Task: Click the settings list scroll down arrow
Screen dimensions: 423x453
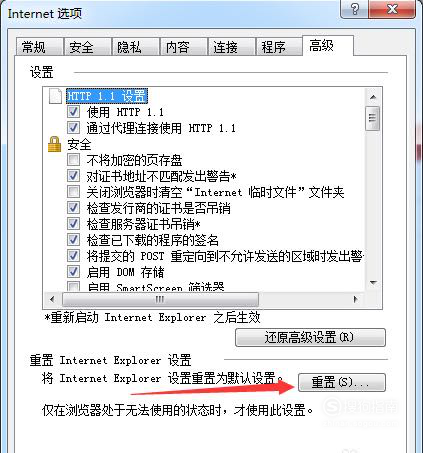Action: tap(373, 283)
